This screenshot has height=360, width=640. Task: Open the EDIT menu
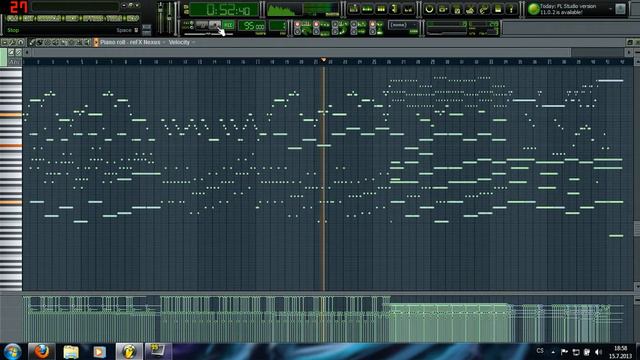click(29, 18)
